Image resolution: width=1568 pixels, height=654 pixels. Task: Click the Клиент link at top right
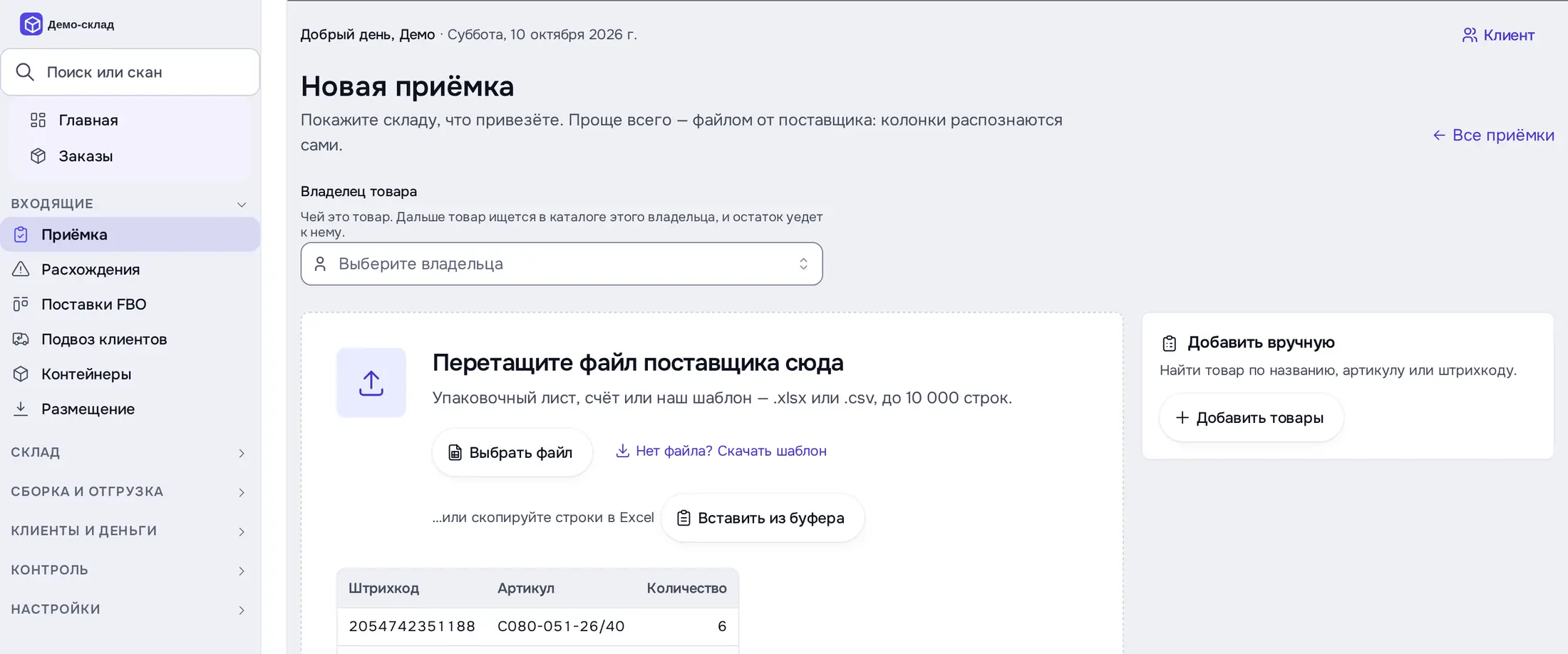1498,35
